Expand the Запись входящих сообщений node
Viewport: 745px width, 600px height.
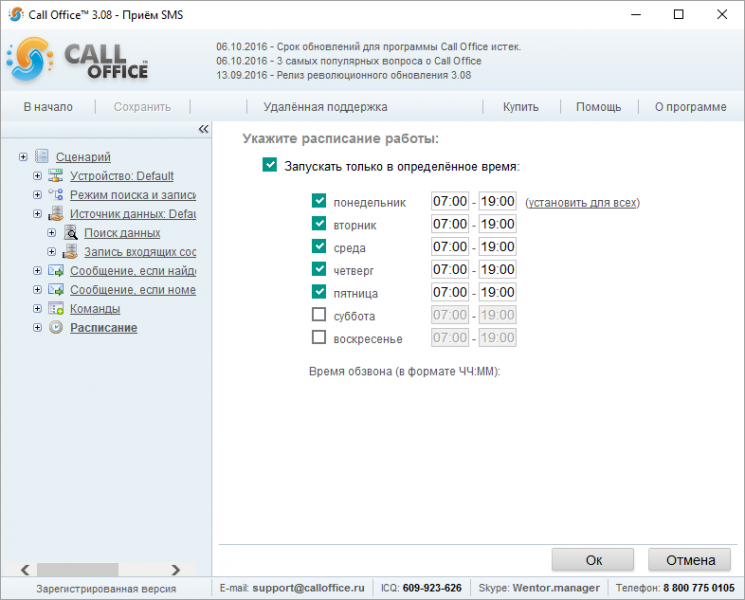pyautogui.click(x=51, y=252)
